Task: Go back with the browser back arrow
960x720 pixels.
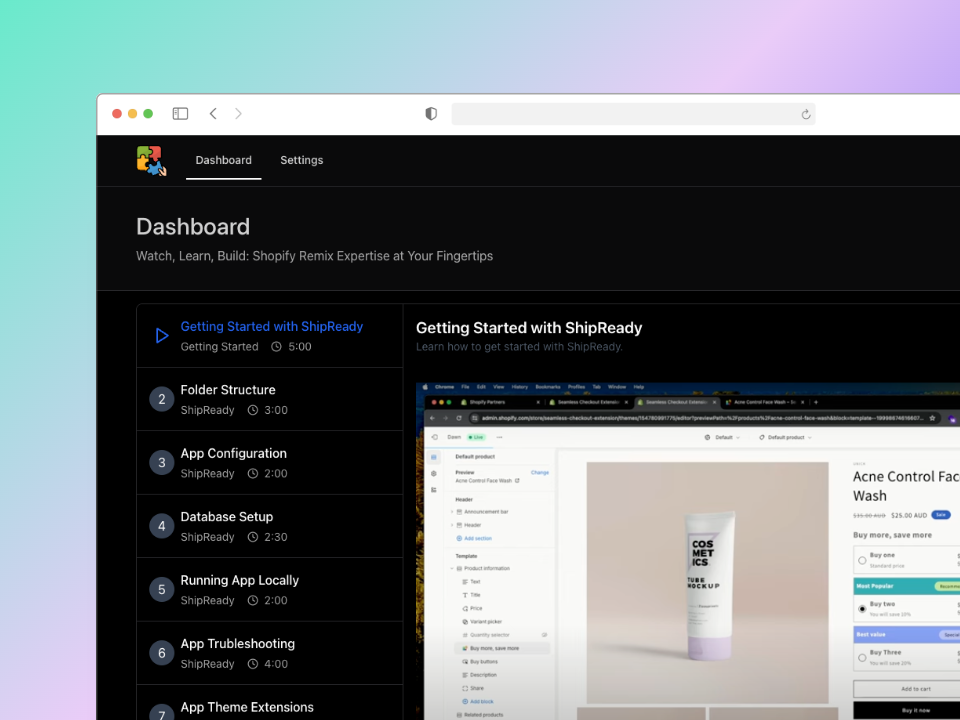Action: click(x=213, y=114)
